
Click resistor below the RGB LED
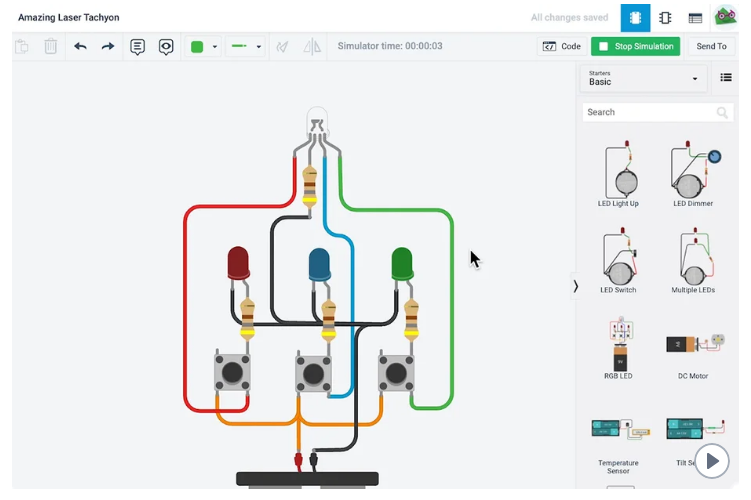tap(309, 187)
